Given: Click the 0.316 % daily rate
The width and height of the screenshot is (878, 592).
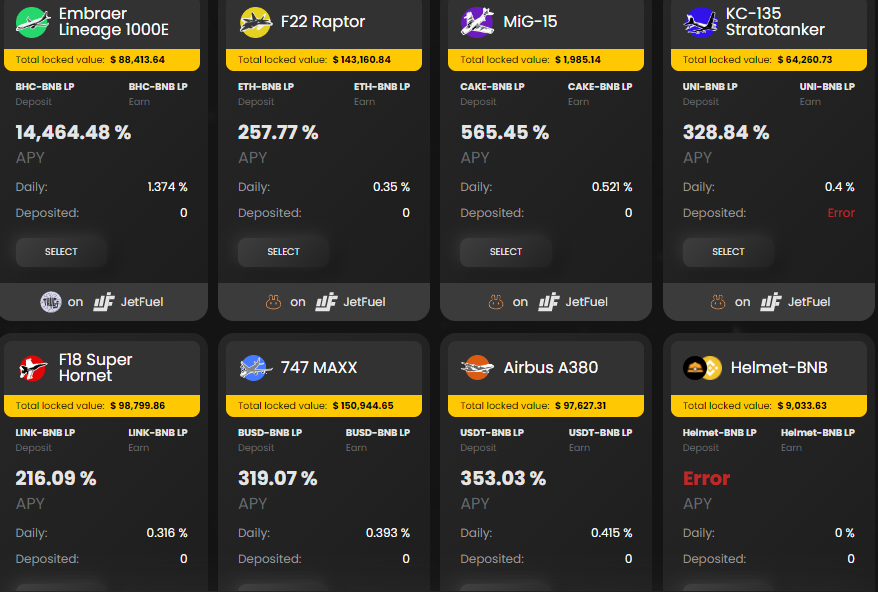Looking at the screenshot, I should tap(167, 533).
